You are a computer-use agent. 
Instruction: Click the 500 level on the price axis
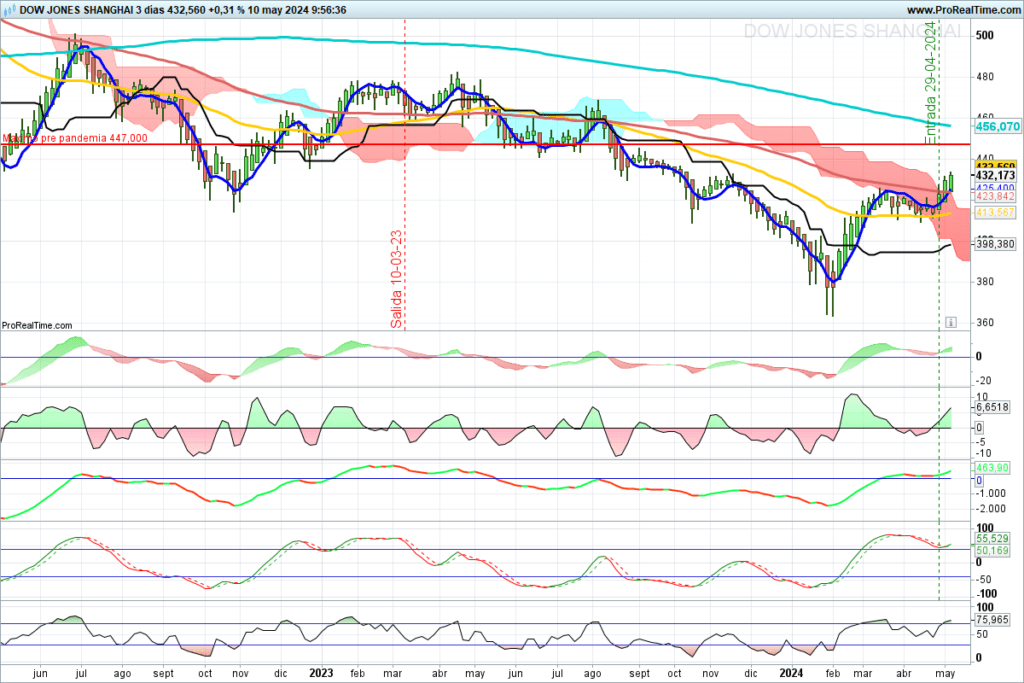(985, 35)
